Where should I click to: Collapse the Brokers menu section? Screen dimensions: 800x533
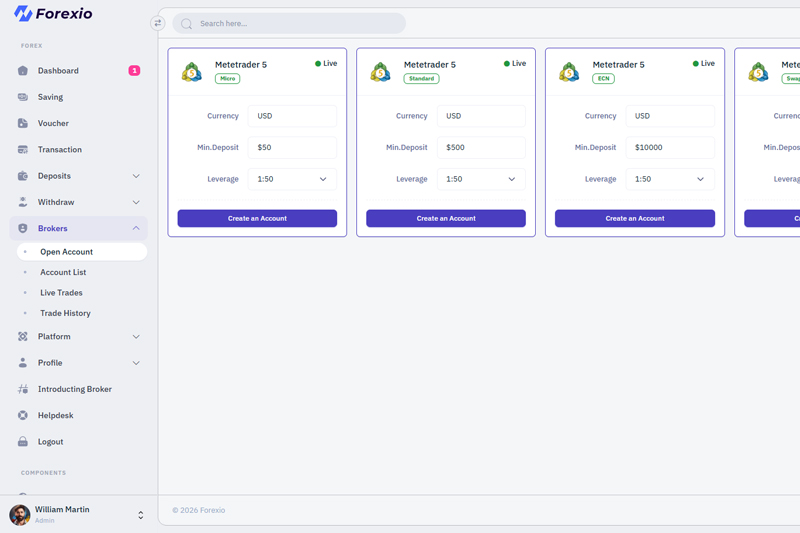[136, 228]
